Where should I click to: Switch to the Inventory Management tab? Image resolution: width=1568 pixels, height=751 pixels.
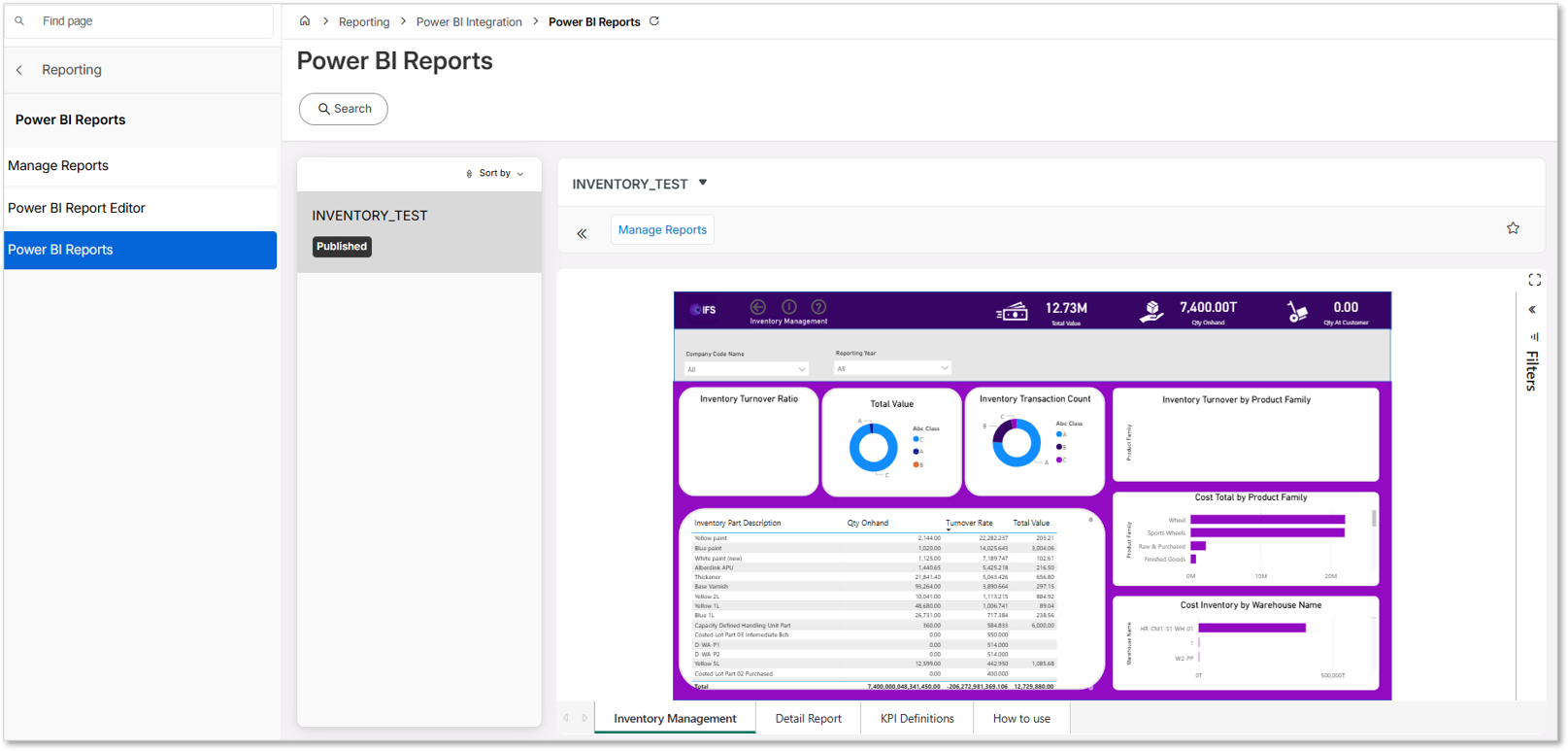675,719
